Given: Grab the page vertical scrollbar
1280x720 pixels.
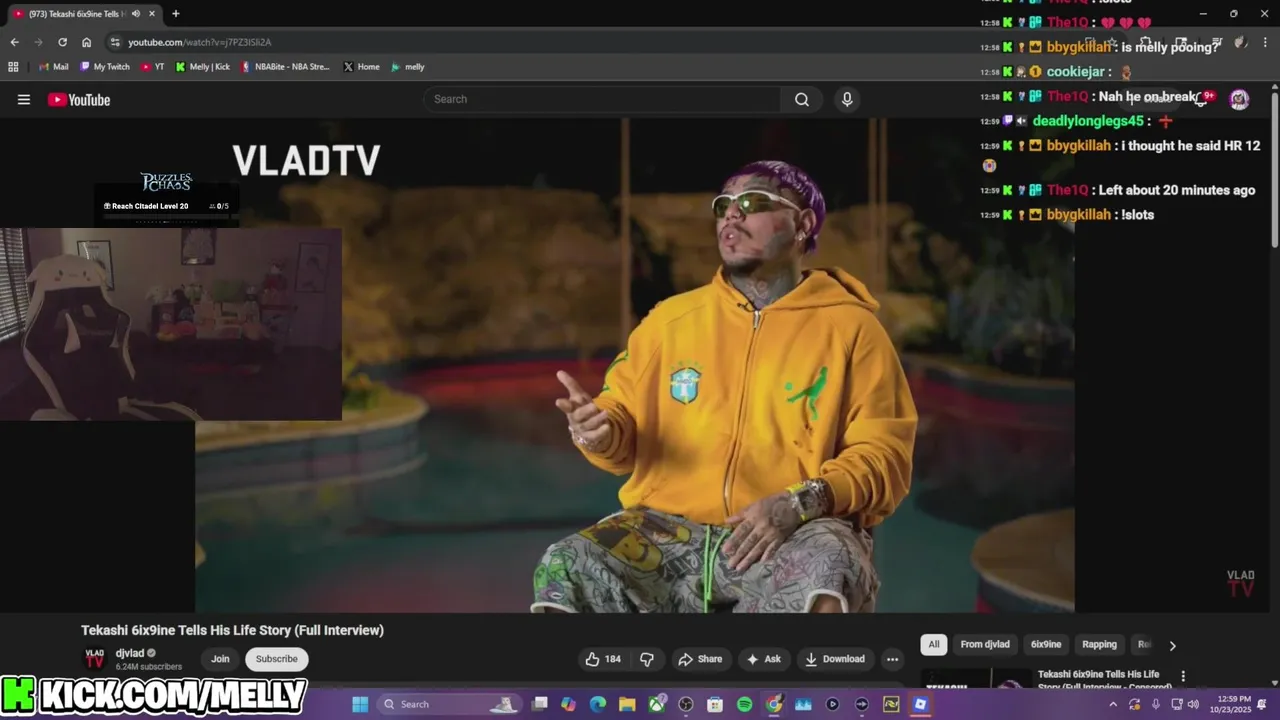Looking at the screenshot, I should tap(1275, 170).
